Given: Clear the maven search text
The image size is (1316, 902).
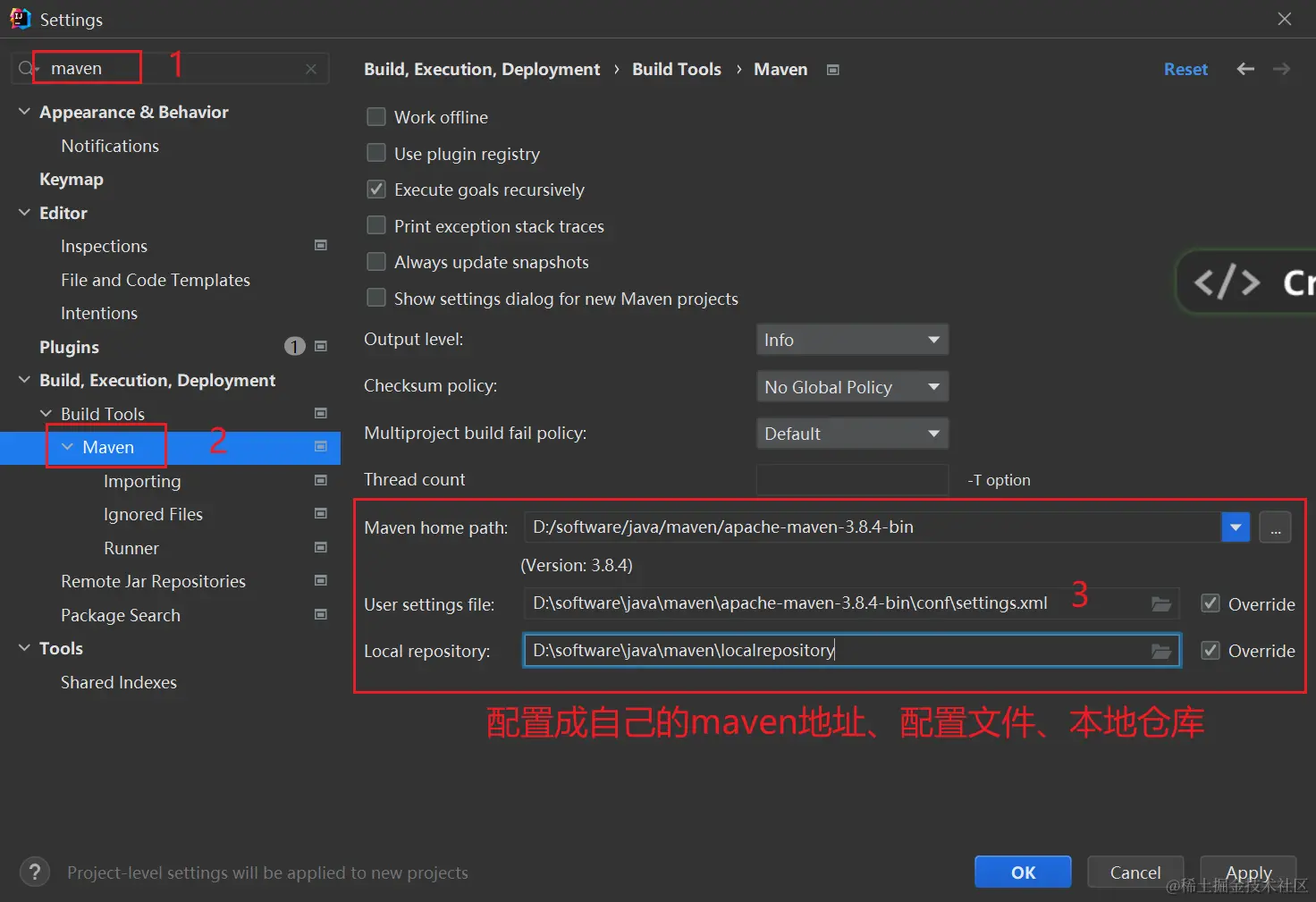Looking at the screenshot, I should [311, 69].
